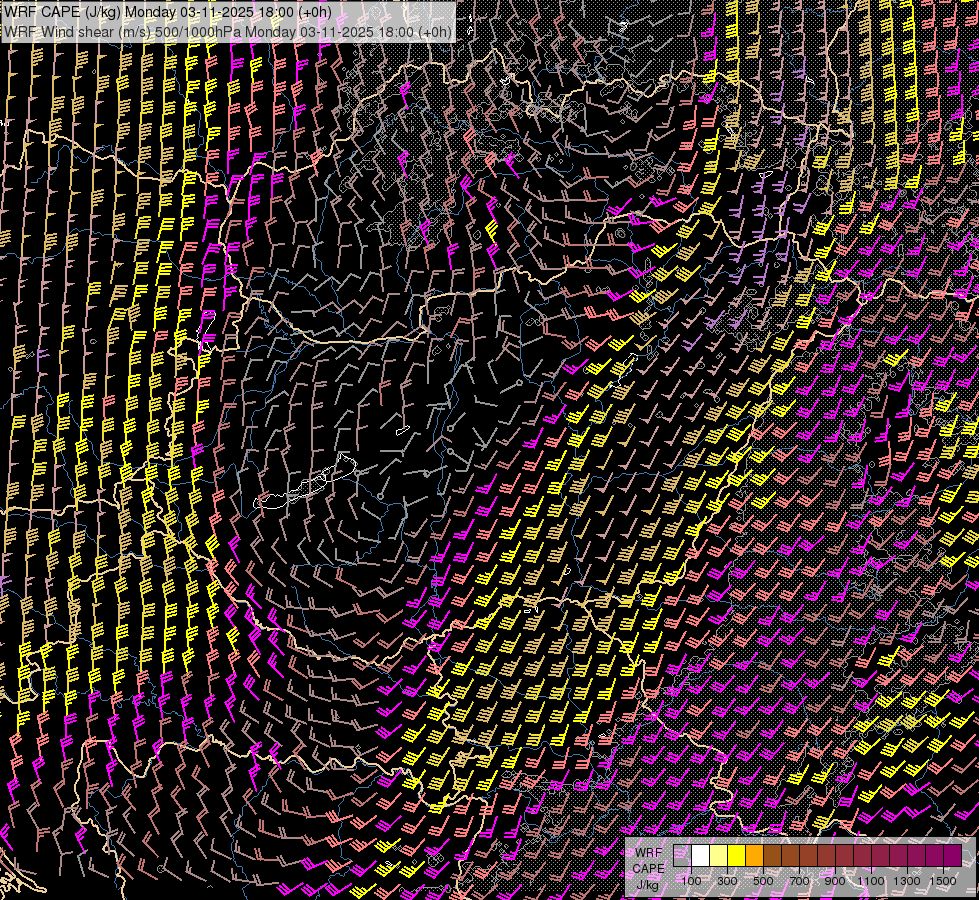This screenshot has height=900, width=979.
Task: Click the WRF Wind shear title line
Action: [228, 31]
